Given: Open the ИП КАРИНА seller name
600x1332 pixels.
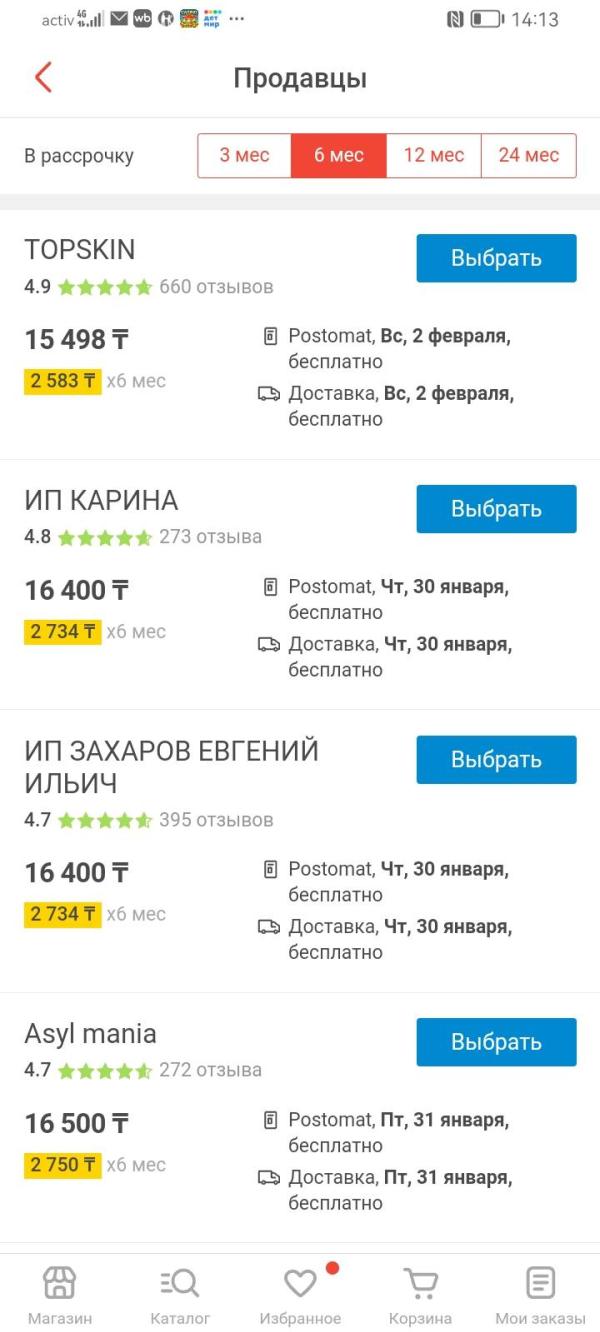Looking at the screenshot, I should pos(101,500).
